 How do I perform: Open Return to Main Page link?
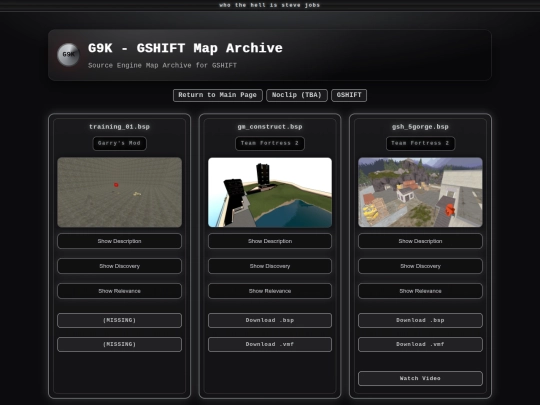coord(218,95)
